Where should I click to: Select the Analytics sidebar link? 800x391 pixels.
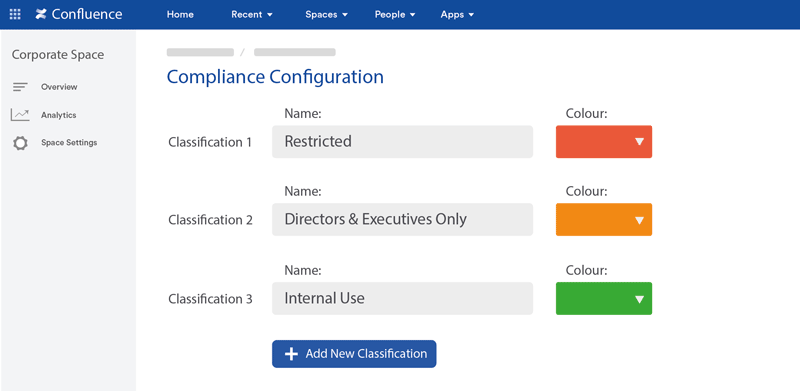[x=59, y=115]
